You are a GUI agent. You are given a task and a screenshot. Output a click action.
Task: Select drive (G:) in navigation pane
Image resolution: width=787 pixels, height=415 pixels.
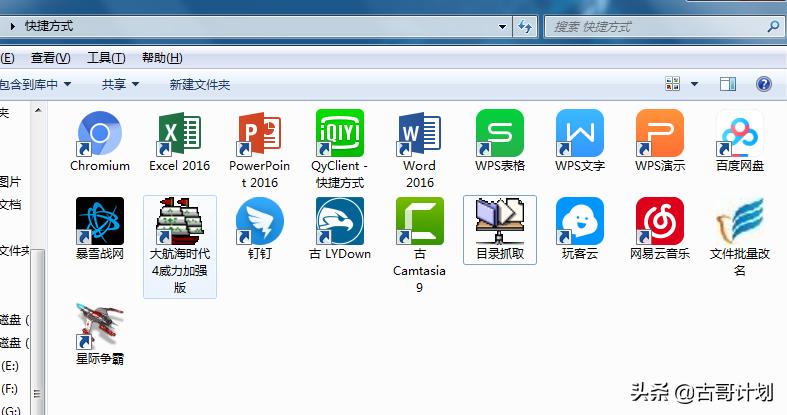pos(10,410)
